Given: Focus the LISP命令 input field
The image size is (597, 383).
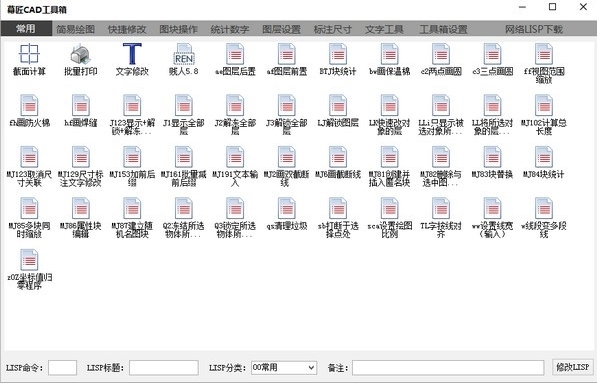Looking at the screenshot, I should click(x=62, y=368).
